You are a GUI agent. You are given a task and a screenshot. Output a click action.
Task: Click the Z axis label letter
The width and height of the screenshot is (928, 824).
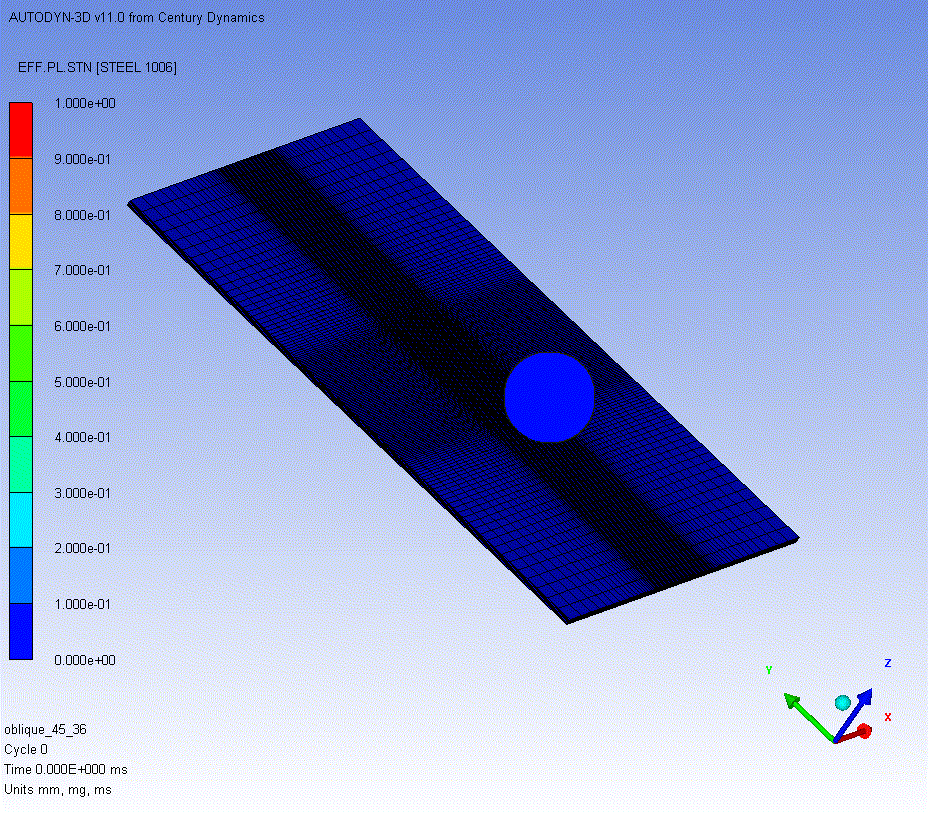click(x=888, y=663)
